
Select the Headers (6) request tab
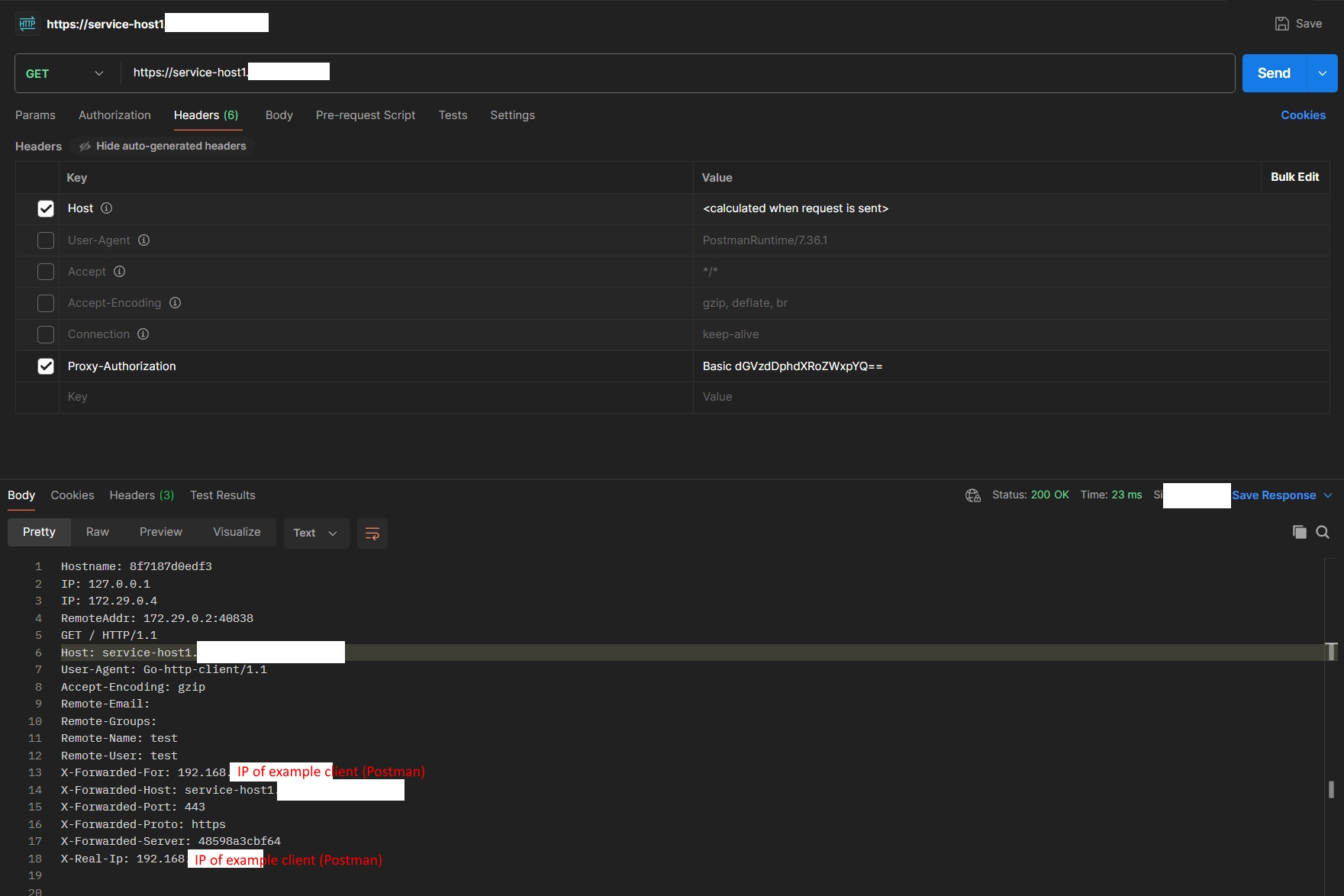pyautogui.click(x=206, y=115)
